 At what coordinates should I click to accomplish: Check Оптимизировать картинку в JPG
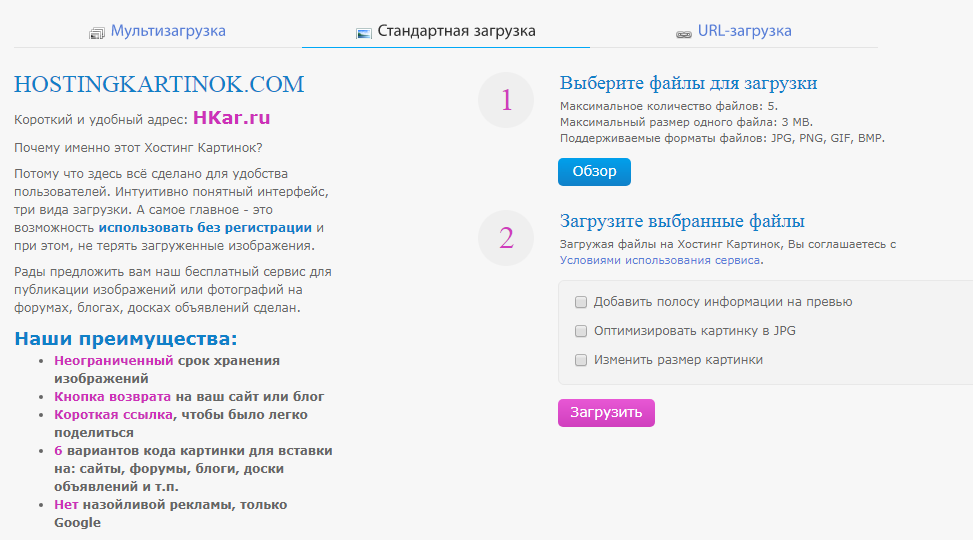point(581,331)
